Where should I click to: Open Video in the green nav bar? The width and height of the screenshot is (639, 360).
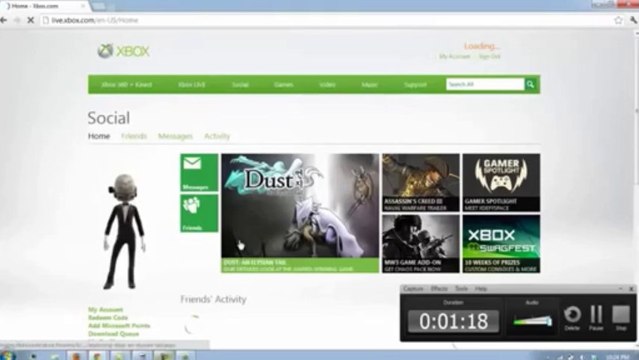tap(327, 85)
